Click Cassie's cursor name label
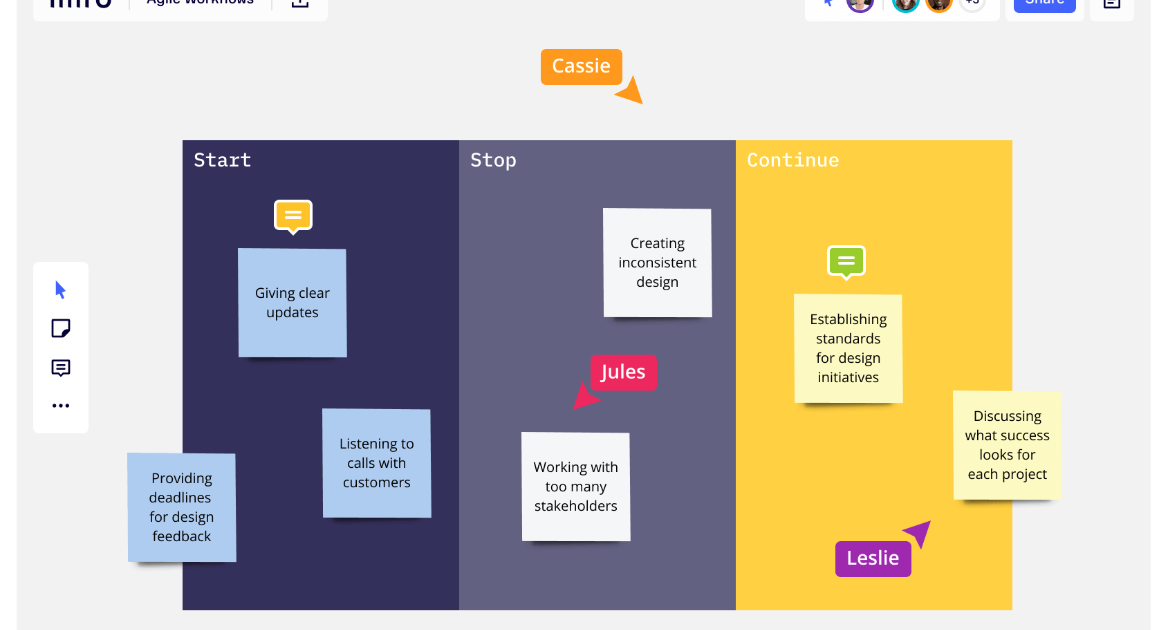The width and height of the screenshot is (1159, 630). coord(581,66)
